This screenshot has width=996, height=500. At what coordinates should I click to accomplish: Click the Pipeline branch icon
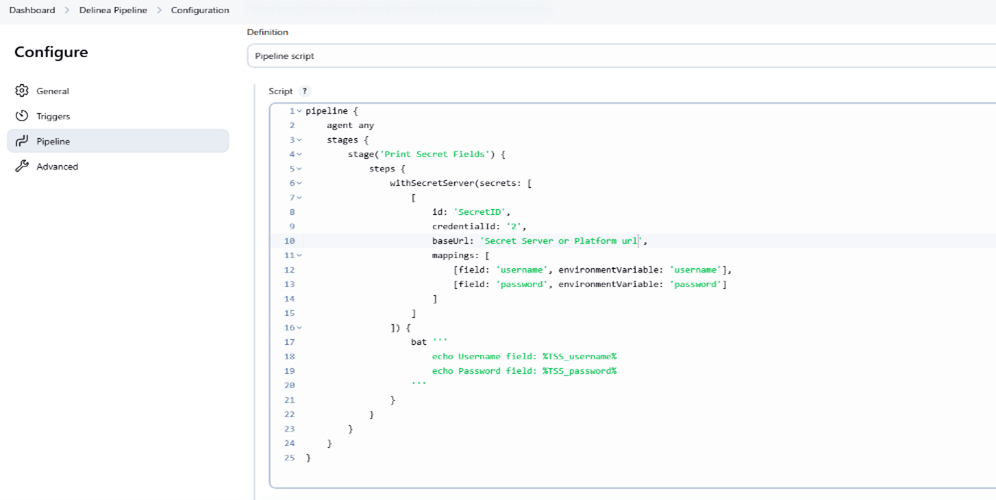click(x=22, y=141)
